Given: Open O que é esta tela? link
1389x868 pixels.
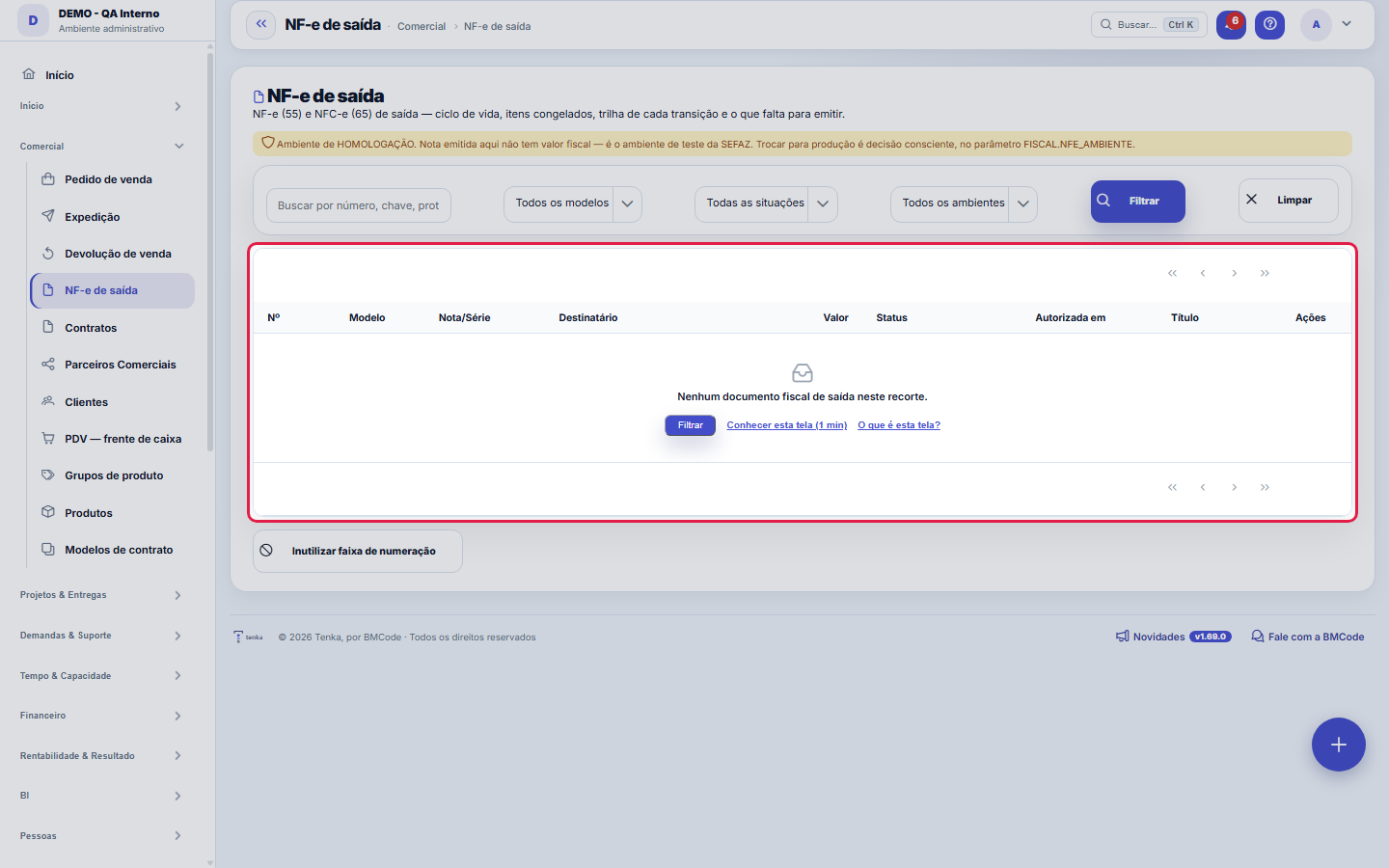Looking at the screenshot, I should coord(899,425).
